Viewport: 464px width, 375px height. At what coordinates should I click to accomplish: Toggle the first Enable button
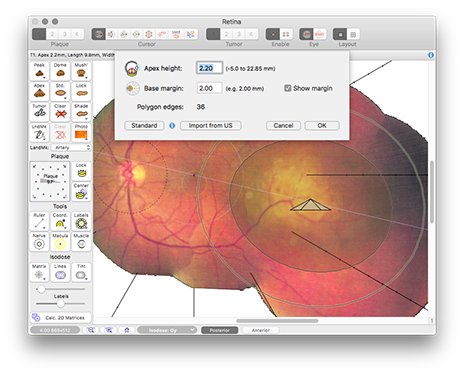tap(273, 34)
